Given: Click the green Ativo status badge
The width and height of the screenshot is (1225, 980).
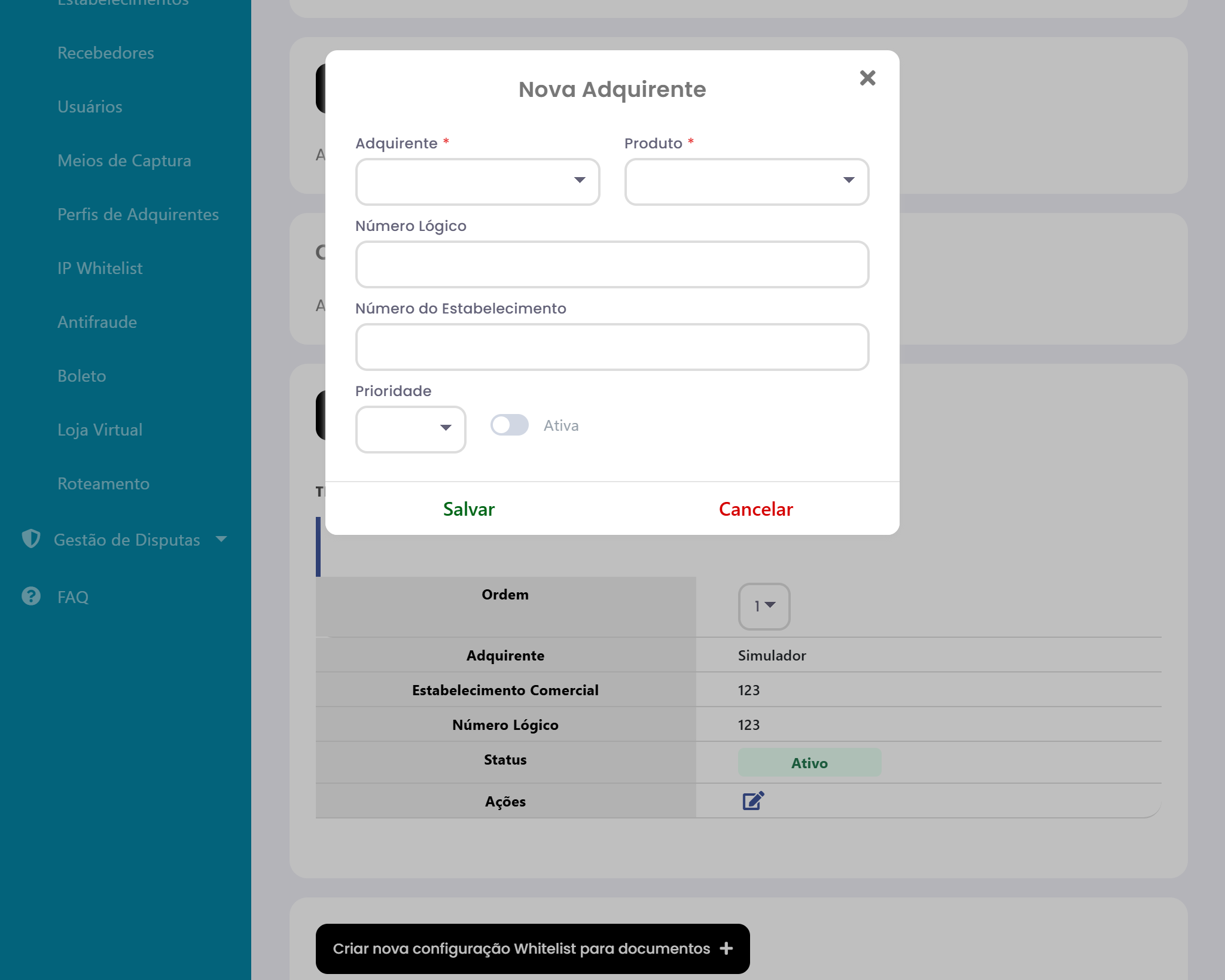Looking at the screenshot, I should coord(809,763).
